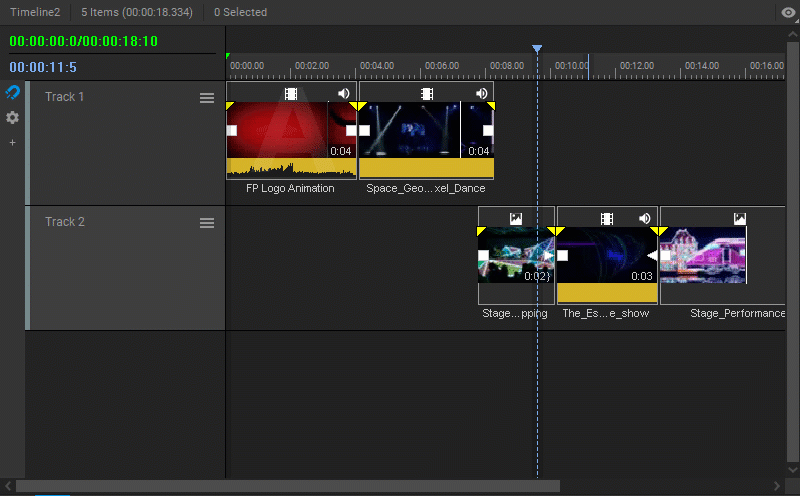Click image icon on Stage_Performance clip
Viewport: 800px width, 496px height.
point(740,219)
